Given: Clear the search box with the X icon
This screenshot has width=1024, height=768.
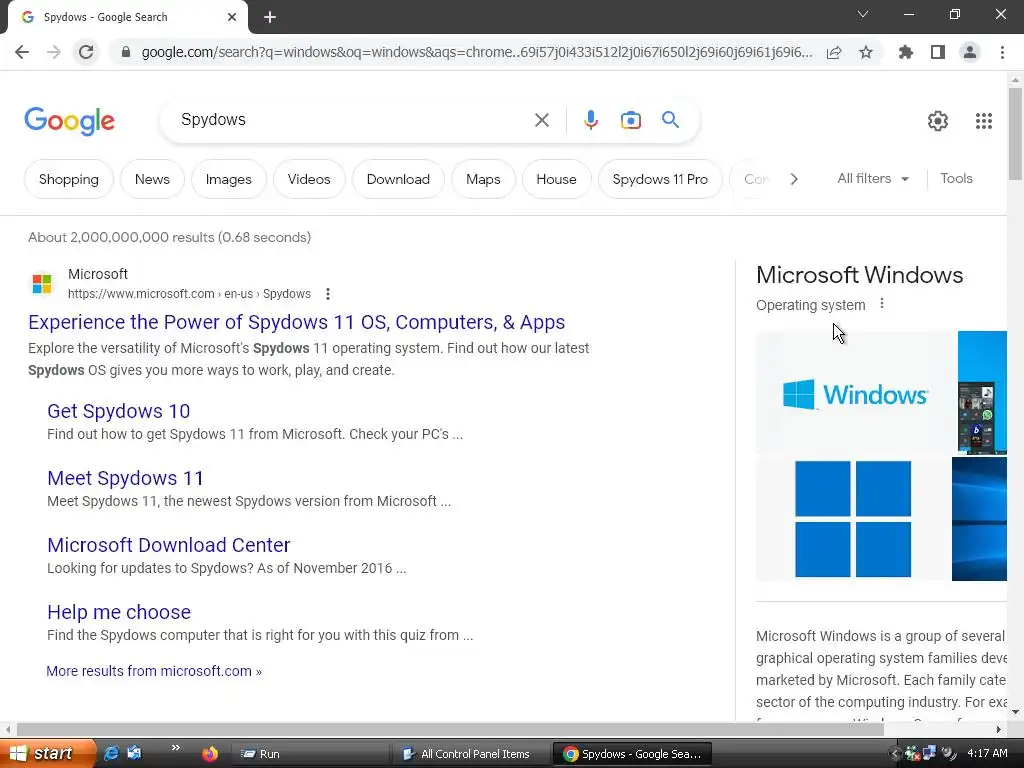Looking at the screenshot, I should click(541, 120).
